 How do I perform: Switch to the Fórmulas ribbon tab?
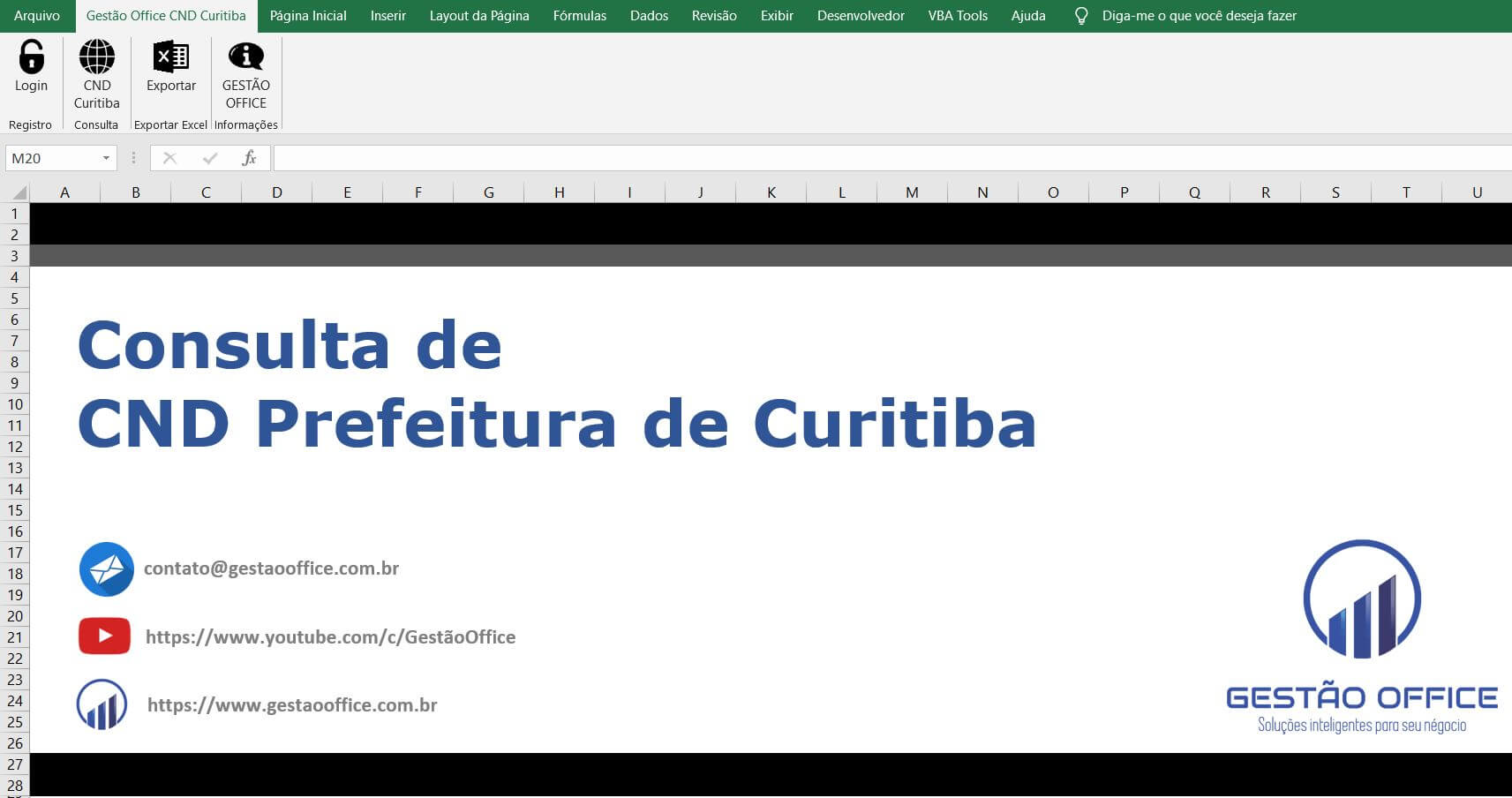pyautogui.click(x=579, y=15)
